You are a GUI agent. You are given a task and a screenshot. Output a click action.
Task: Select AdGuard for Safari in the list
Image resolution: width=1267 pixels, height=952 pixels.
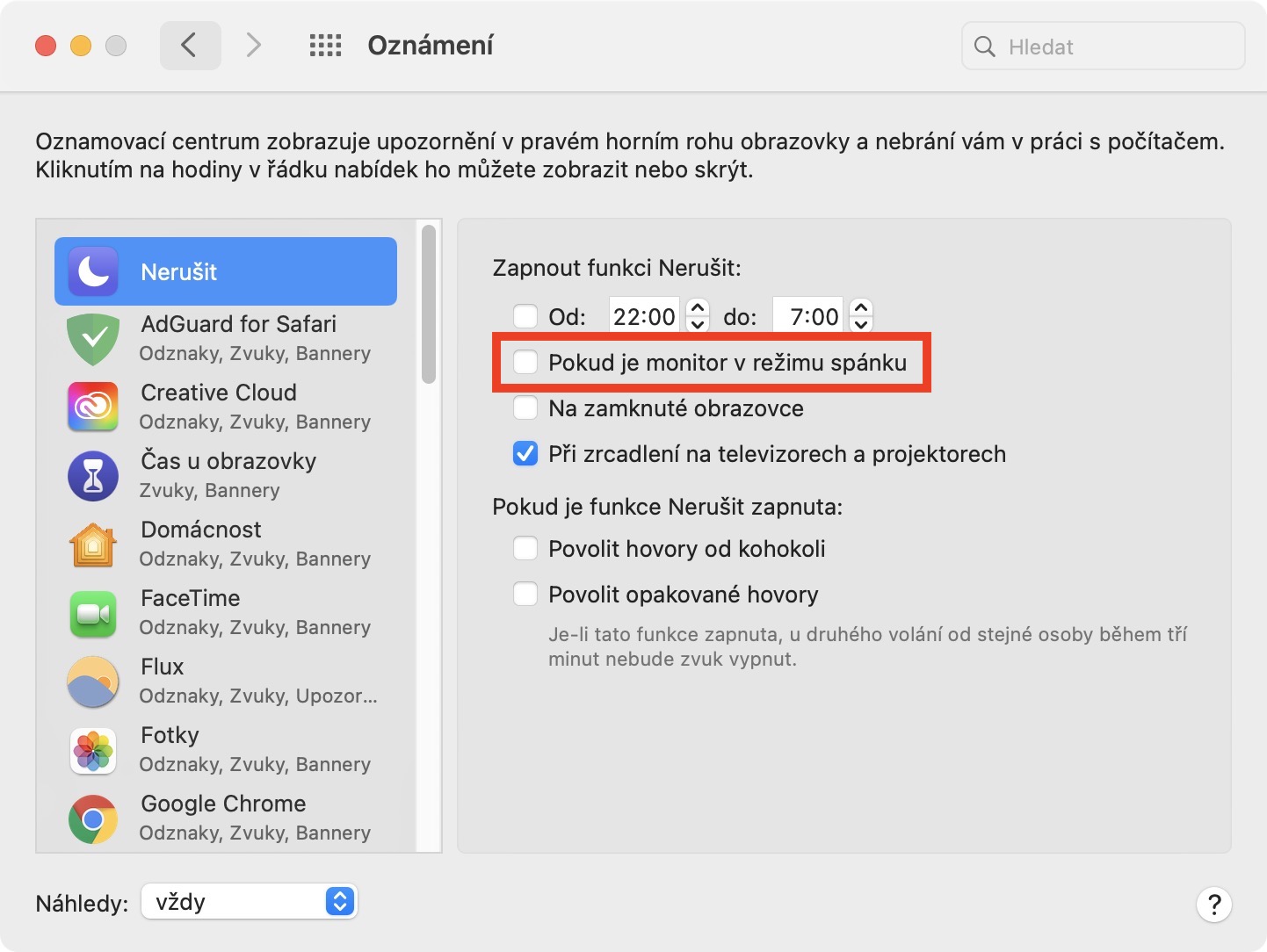(226, 339)
